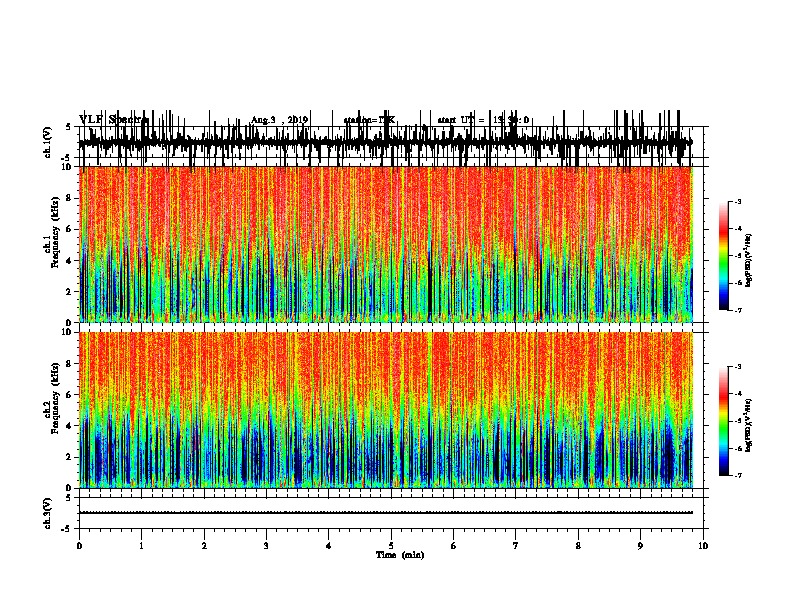This screenshot has width=792, height=612.
Task: Click the '-7' value on ch.1 colorbar
Action: (737, 310)
